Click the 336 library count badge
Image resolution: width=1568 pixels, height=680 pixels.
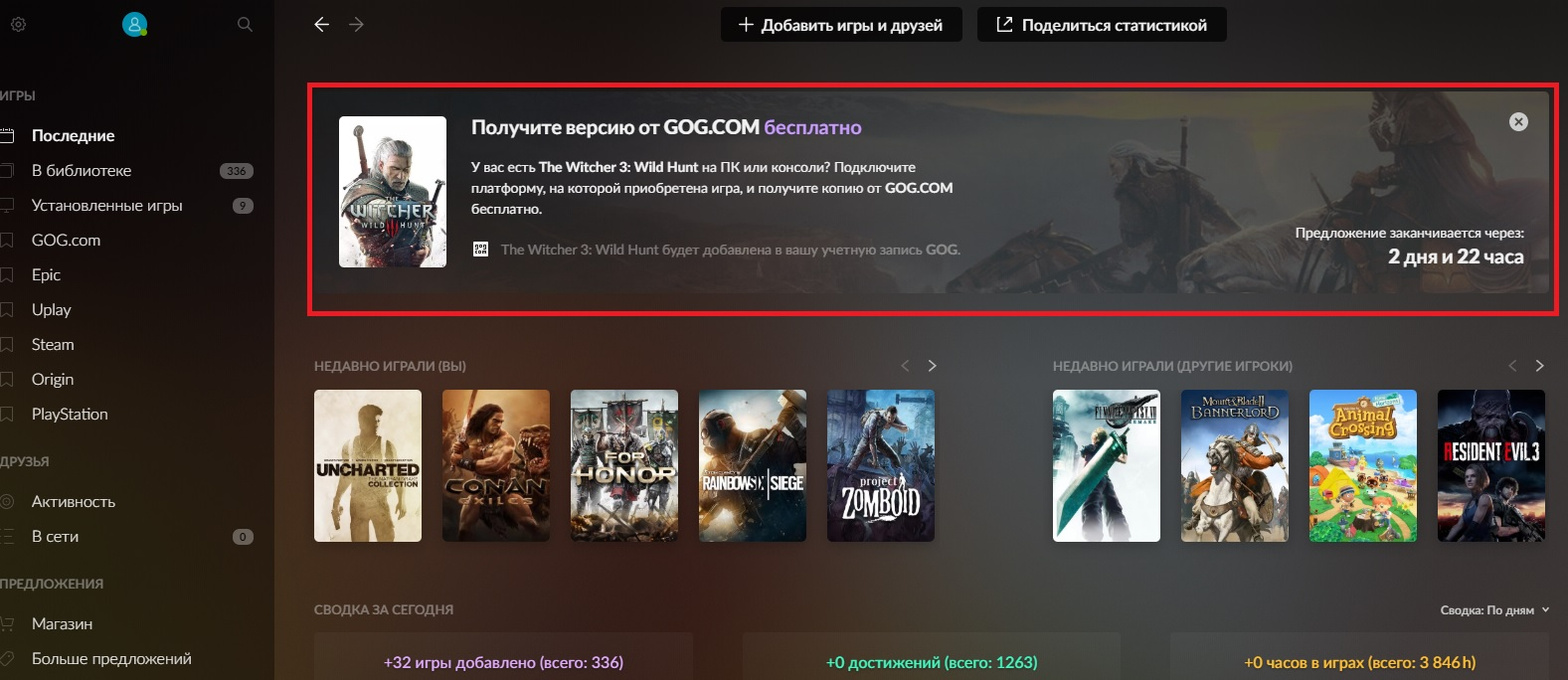coord(236,171)
